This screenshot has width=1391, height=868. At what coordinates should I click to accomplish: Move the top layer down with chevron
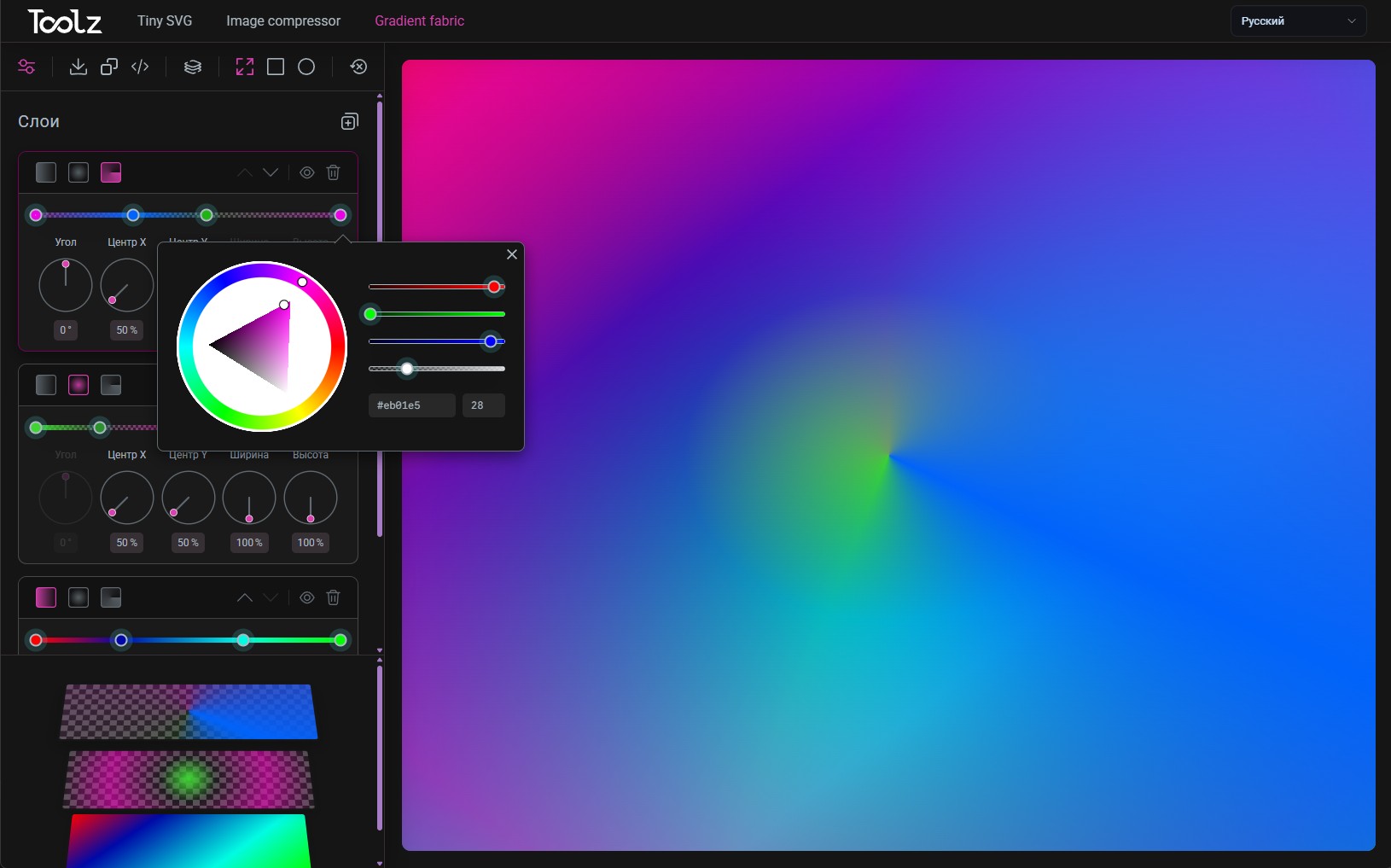[271, 172]
